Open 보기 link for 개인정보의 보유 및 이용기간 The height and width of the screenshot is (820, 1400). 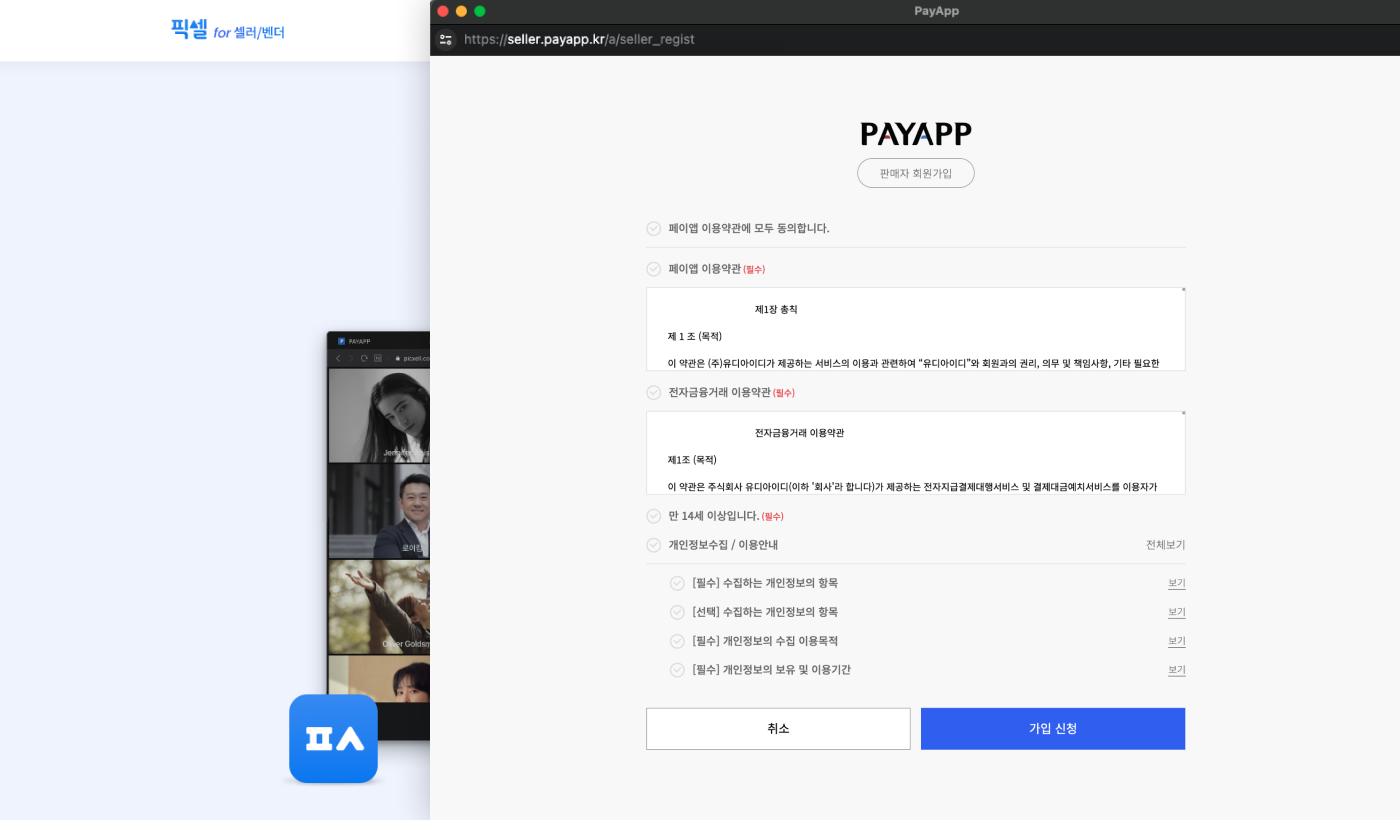tap(1176, 670)
